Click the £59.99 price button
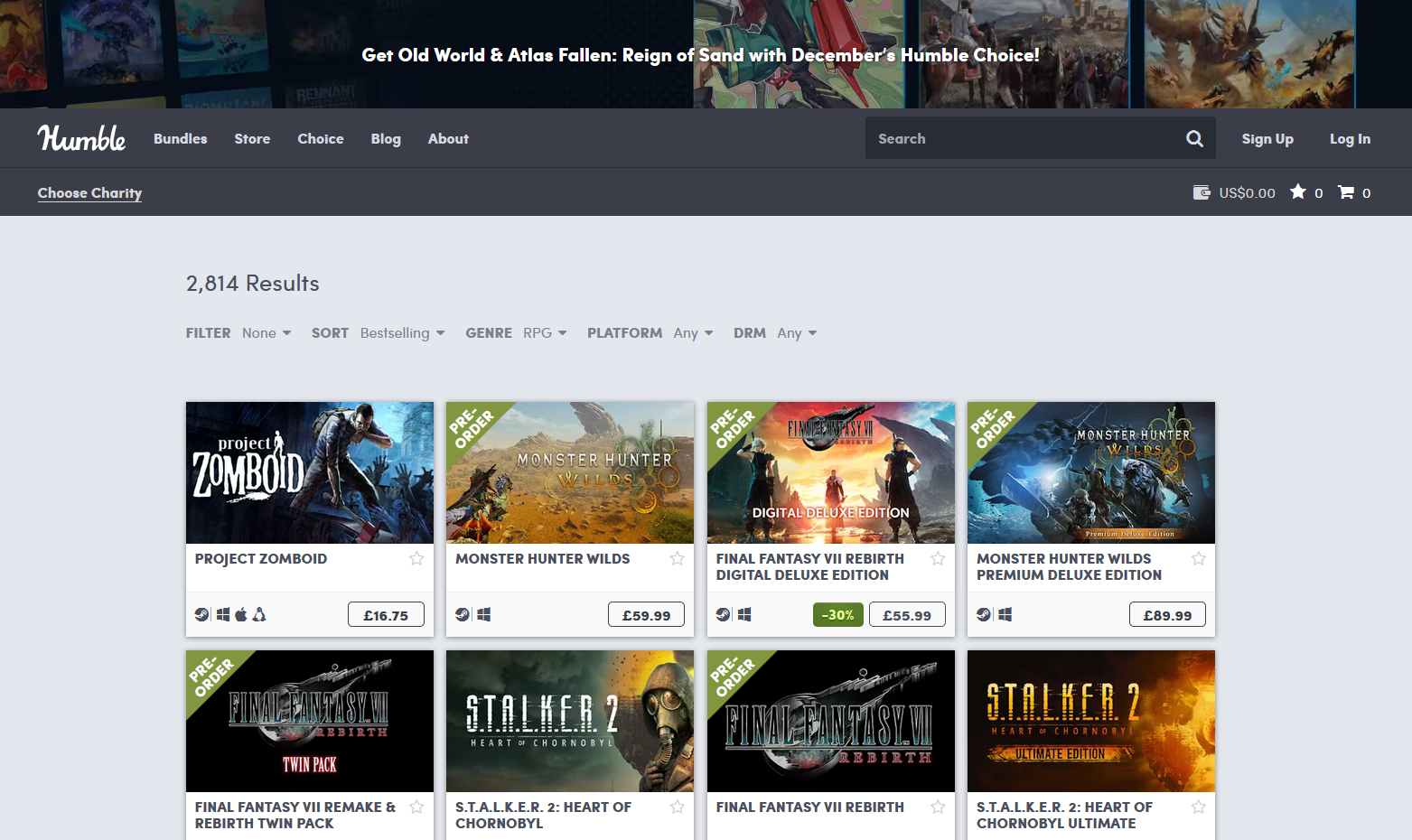 tap(646, 615)
